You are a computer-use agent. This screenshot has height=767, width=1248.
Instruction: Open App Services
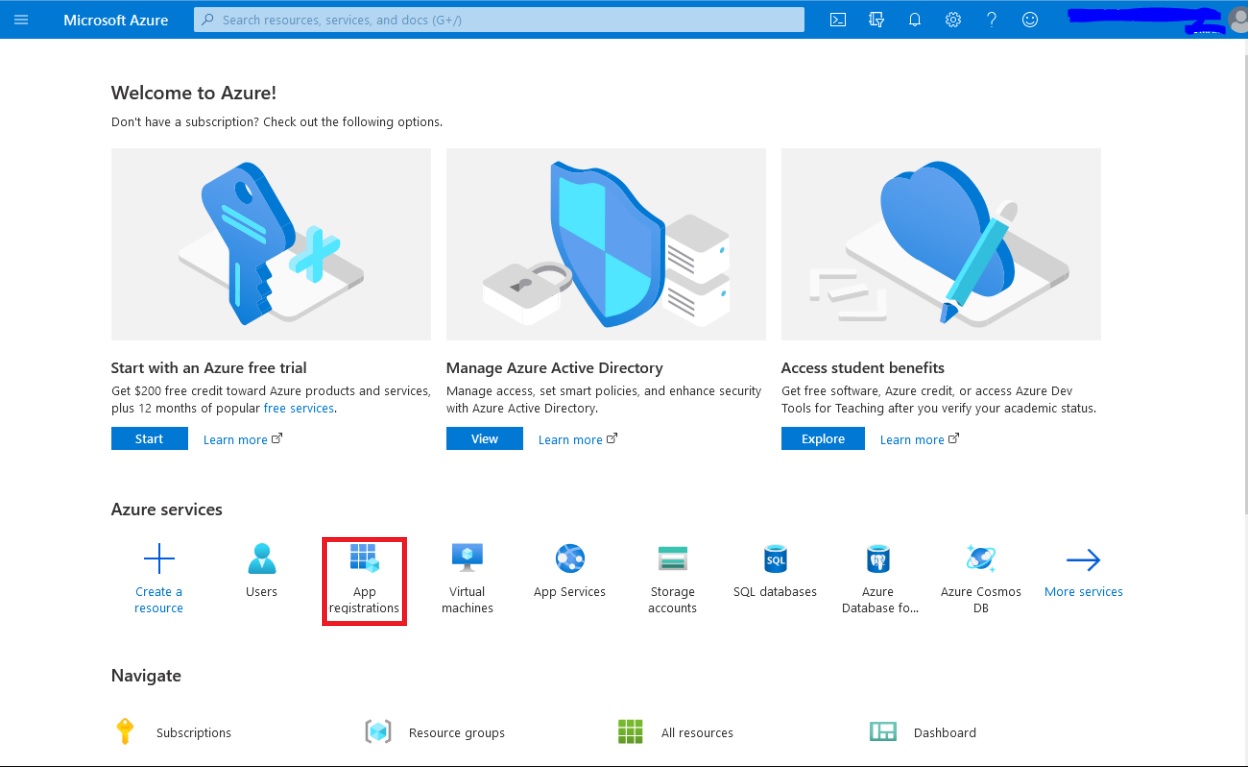pos(569,572)
